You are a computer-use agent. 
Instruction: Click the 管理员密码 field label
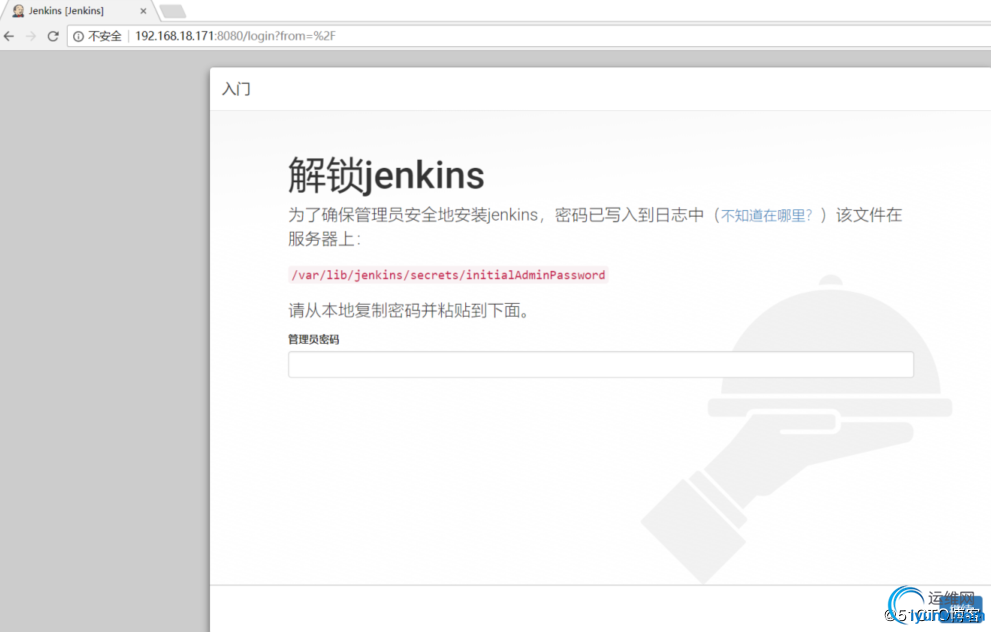coord(313,339)
